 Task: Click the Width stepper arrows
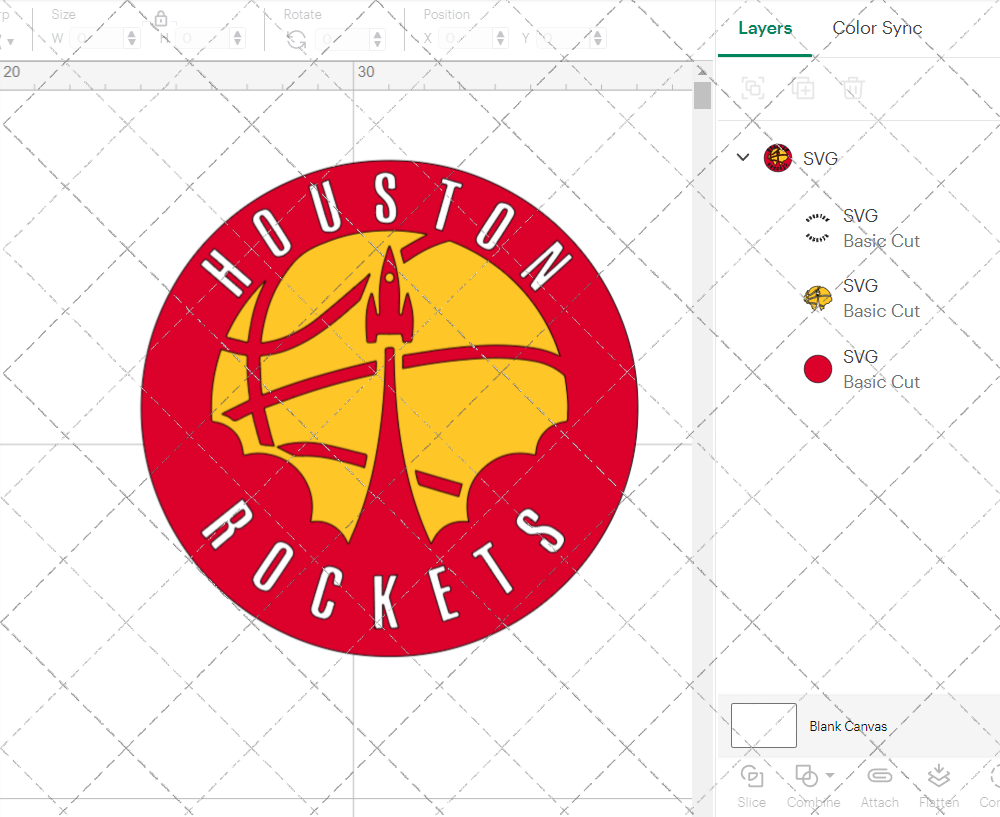pos(132,38)
